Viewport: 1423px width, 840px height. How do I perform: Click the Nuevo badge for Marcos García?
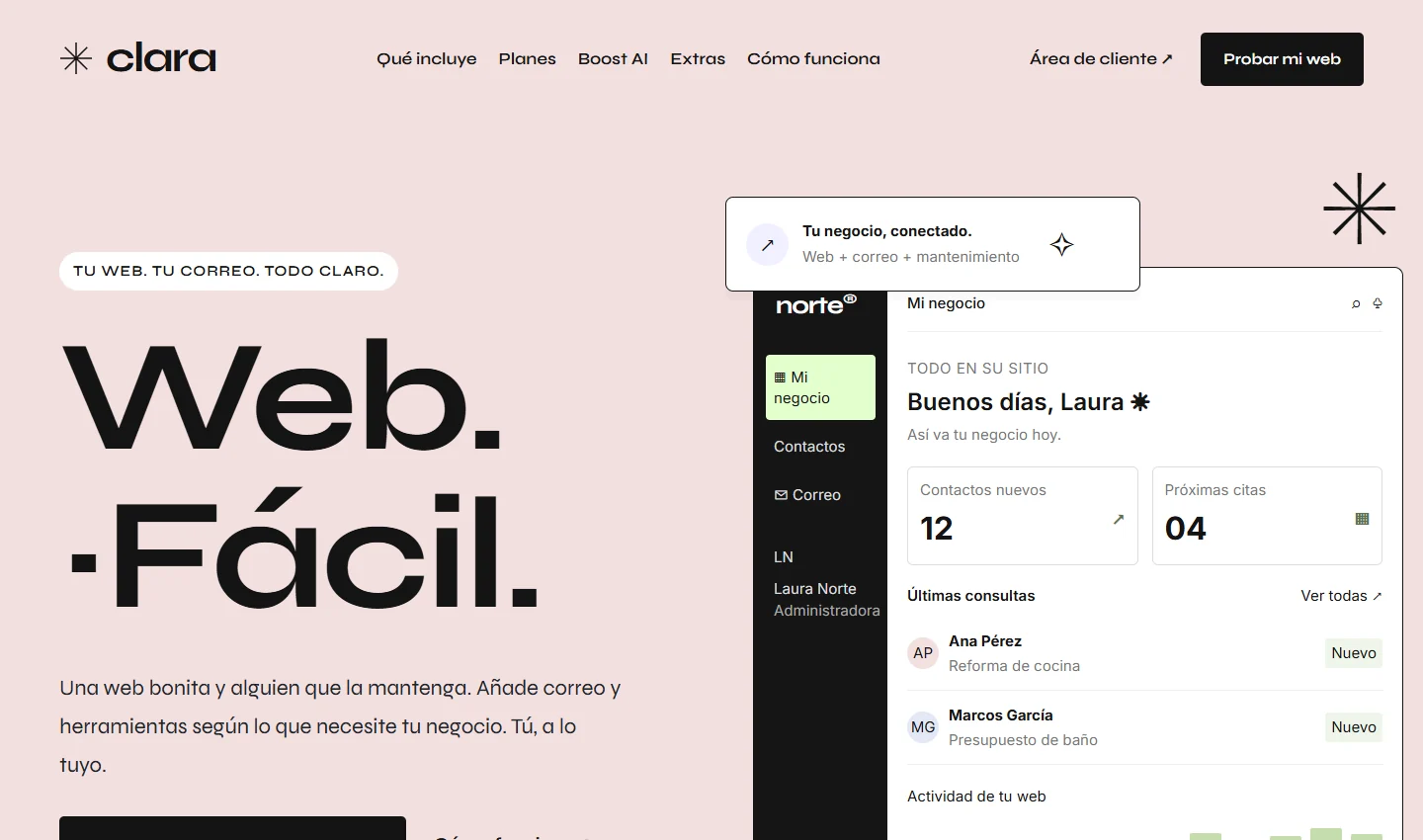1354,727
